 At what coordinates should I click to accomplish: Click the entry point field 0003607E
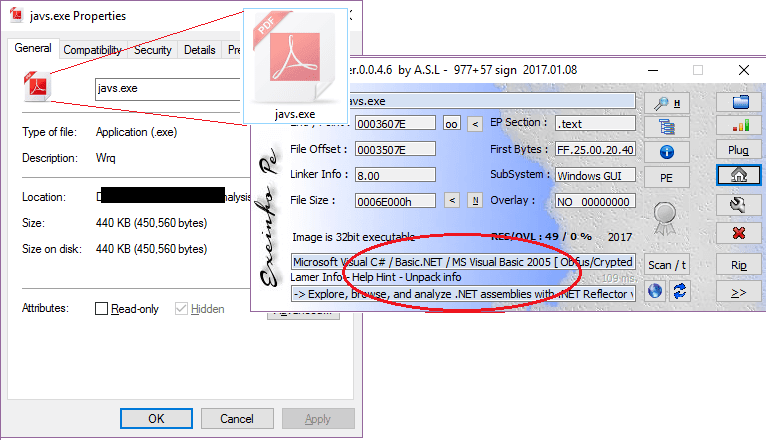[395, 123]
